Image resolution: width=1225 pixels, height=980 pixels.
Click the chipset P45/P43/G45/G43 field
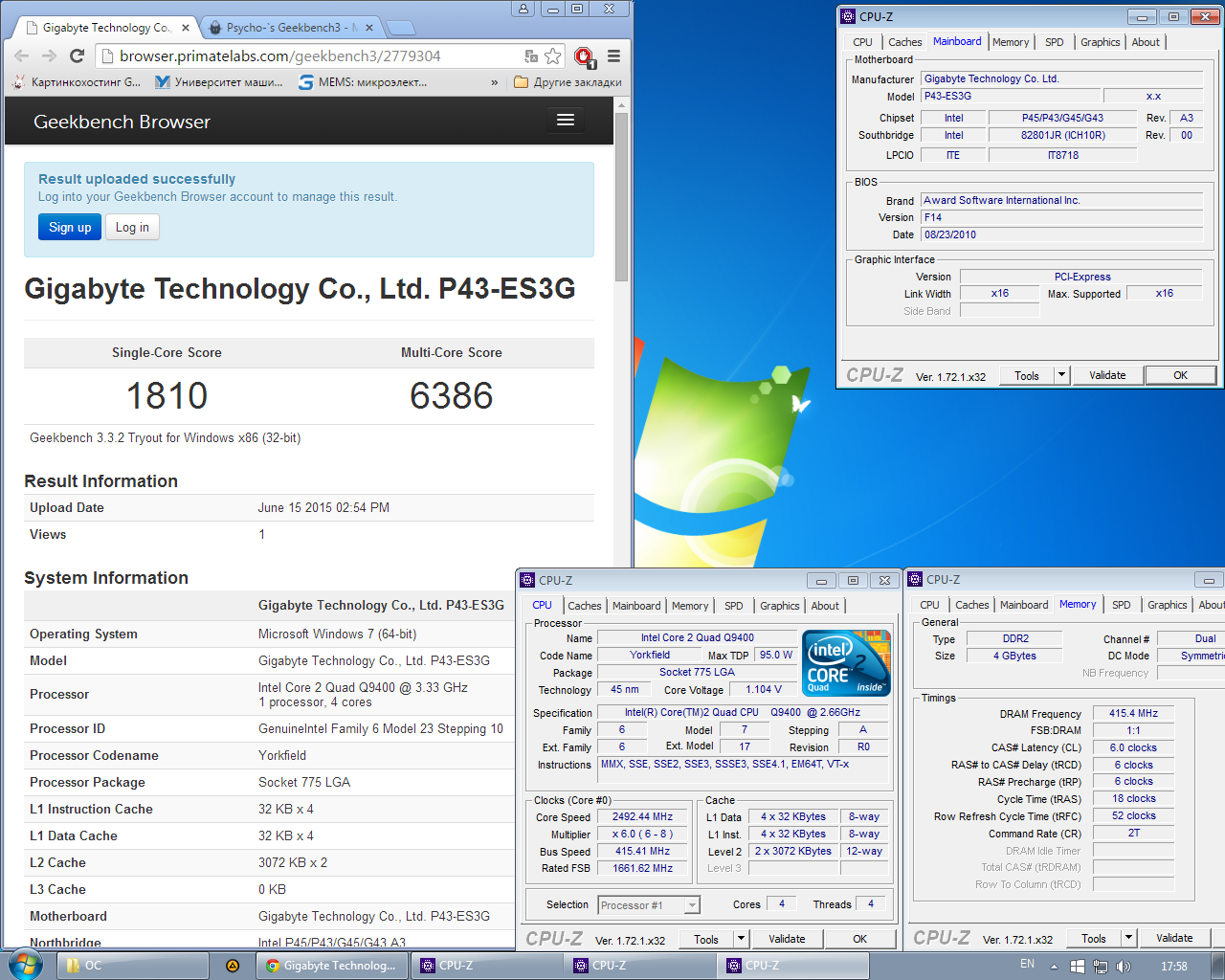click(x=1062, y=119)
